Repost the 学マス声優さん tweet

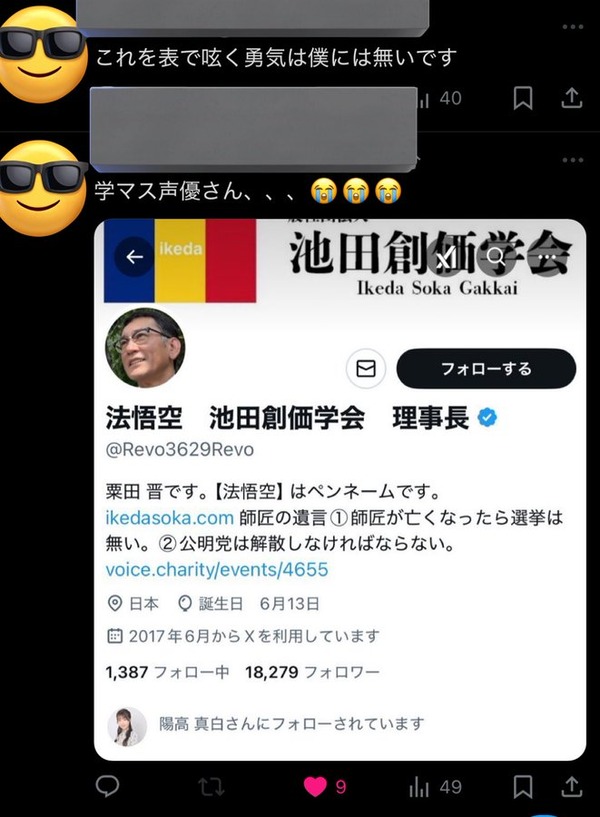[211, 786]
